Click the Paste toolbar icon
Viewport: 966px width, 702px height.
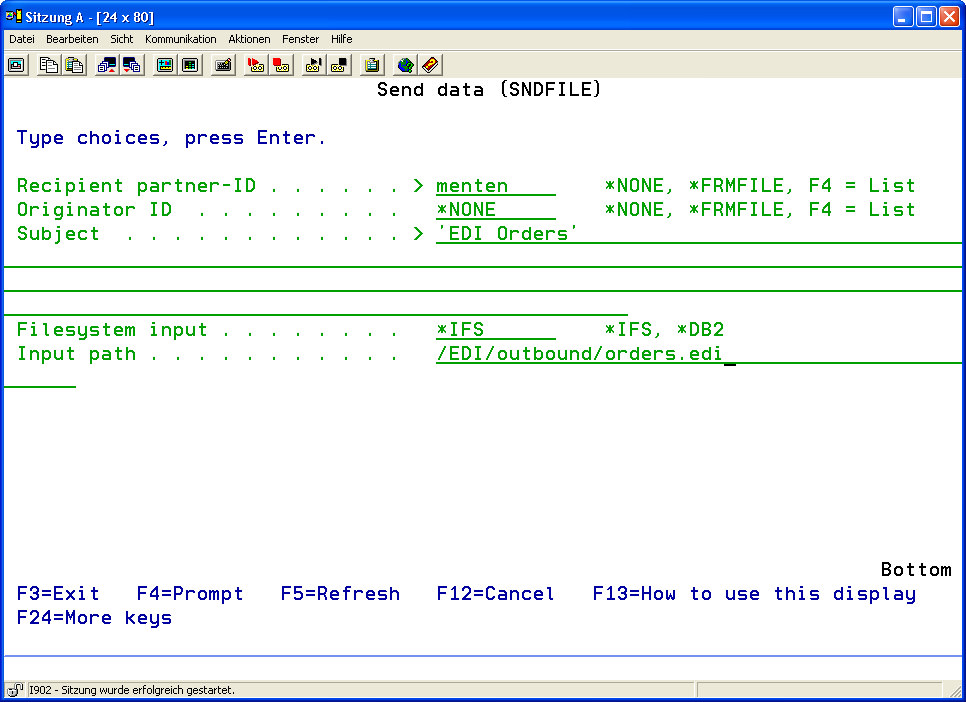(74, 65)
